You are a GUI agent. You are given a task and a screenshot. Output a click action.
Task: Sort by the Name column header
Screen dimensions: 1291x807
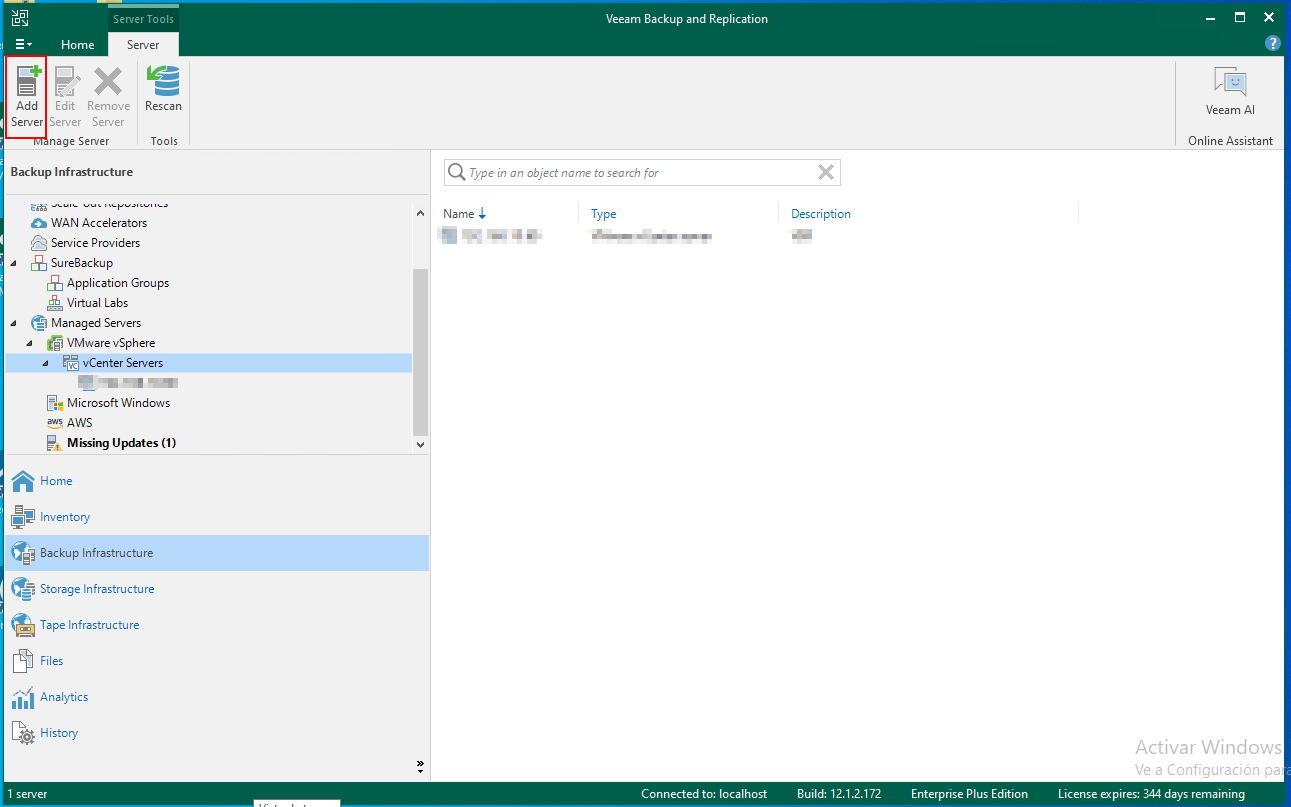pos(459,214)
